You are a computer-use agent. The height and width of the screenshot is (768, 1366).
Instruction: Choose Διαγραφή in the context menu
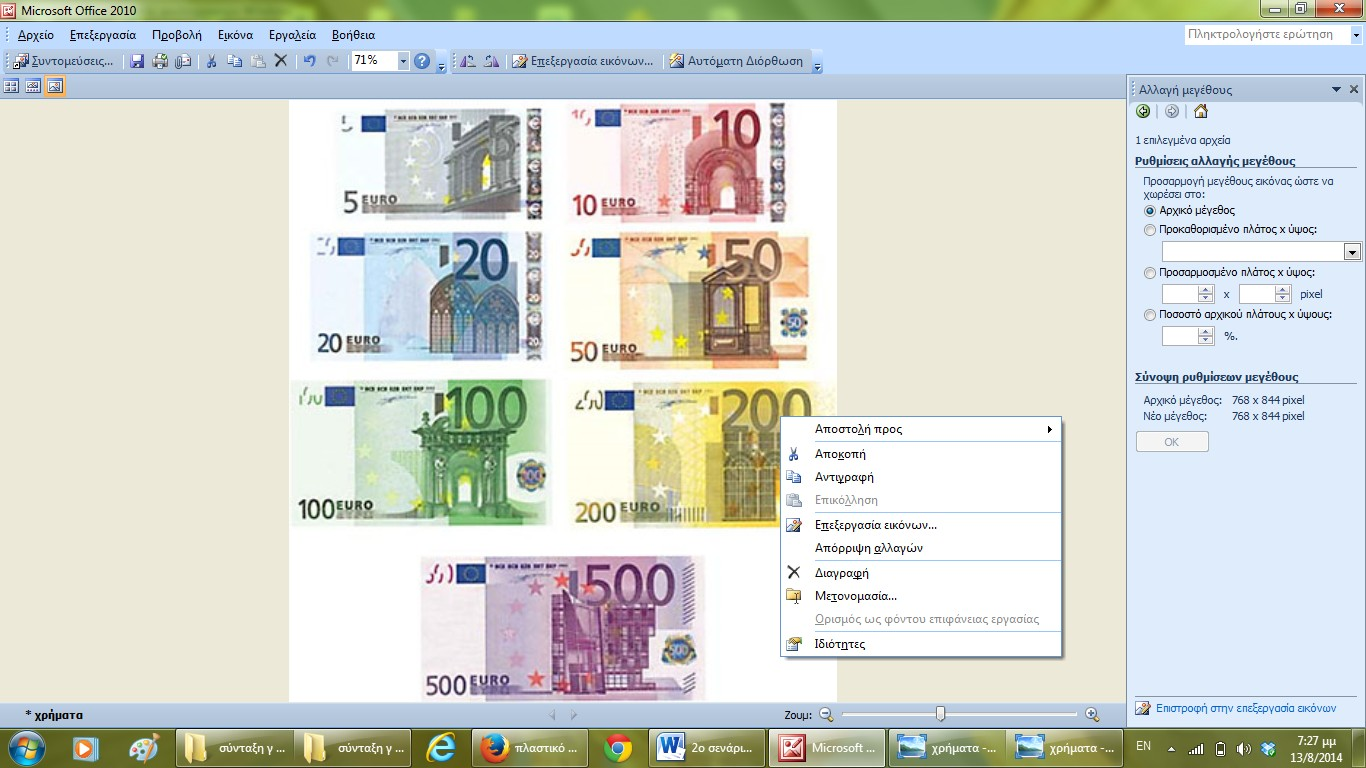921,573
